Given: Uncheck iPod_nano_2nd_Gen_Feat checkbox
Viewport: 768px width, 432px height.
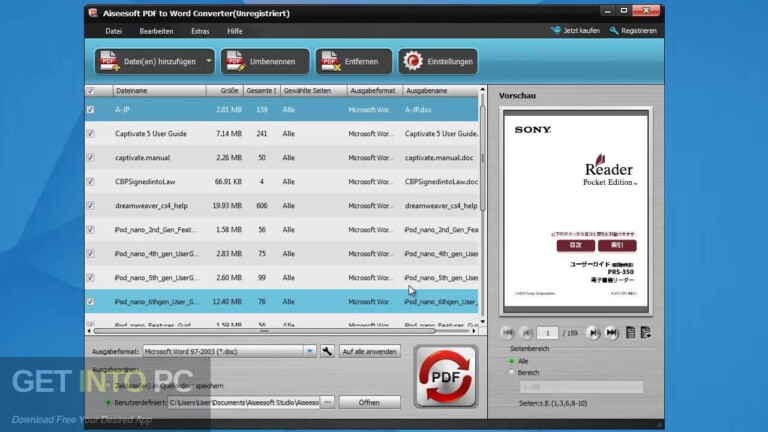Looking at the screenshot, I should click(x=91, y=230).
